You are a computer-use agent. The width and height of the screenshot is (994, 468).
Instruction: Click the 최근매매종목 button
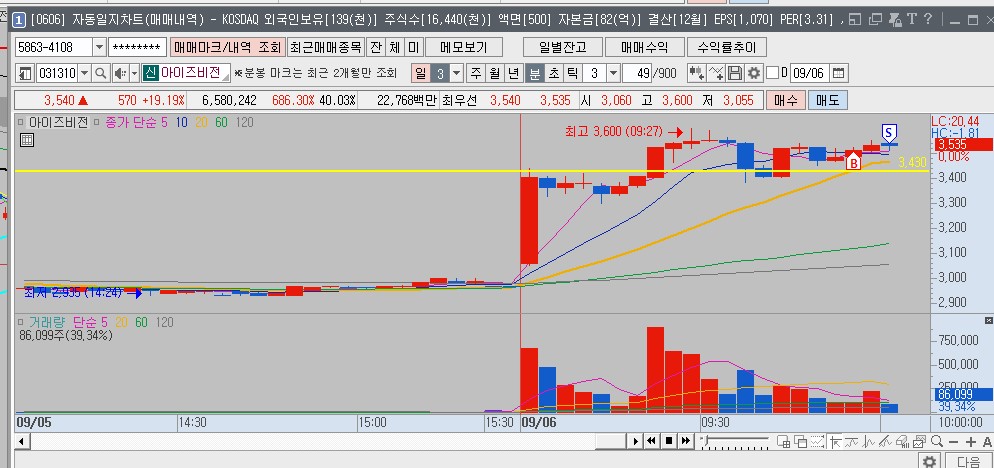pyautogui.click(x=326, y=48)
